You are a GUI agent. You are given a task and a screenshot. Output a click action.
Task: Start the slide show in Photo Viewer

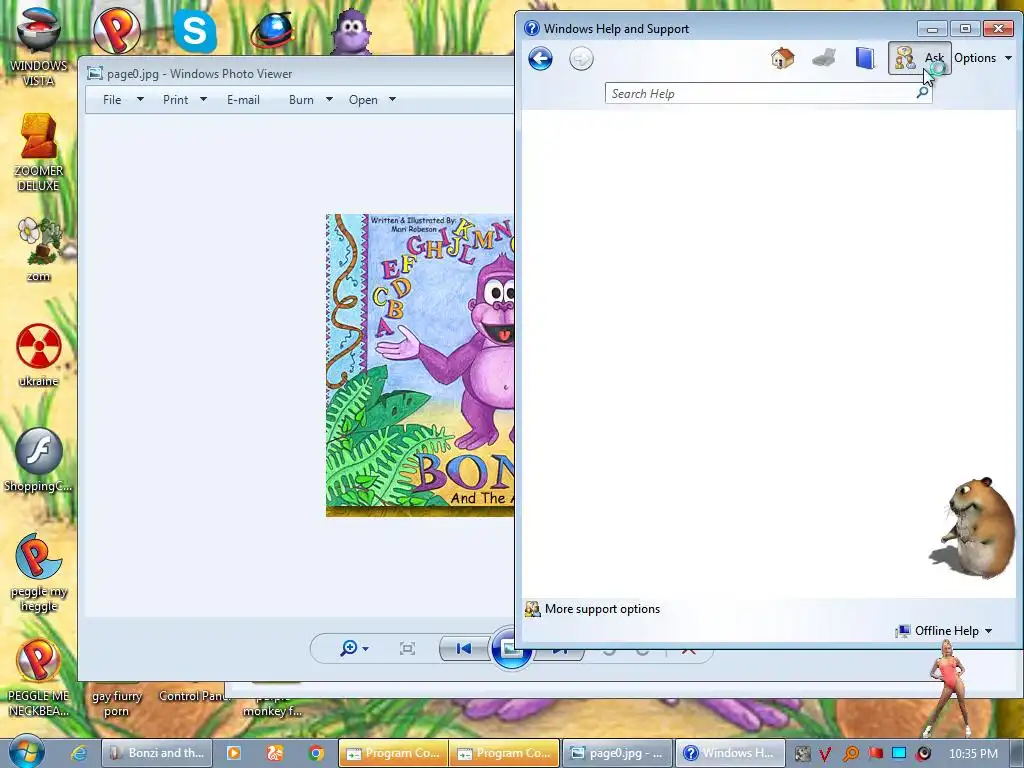(x=510, y=648)
